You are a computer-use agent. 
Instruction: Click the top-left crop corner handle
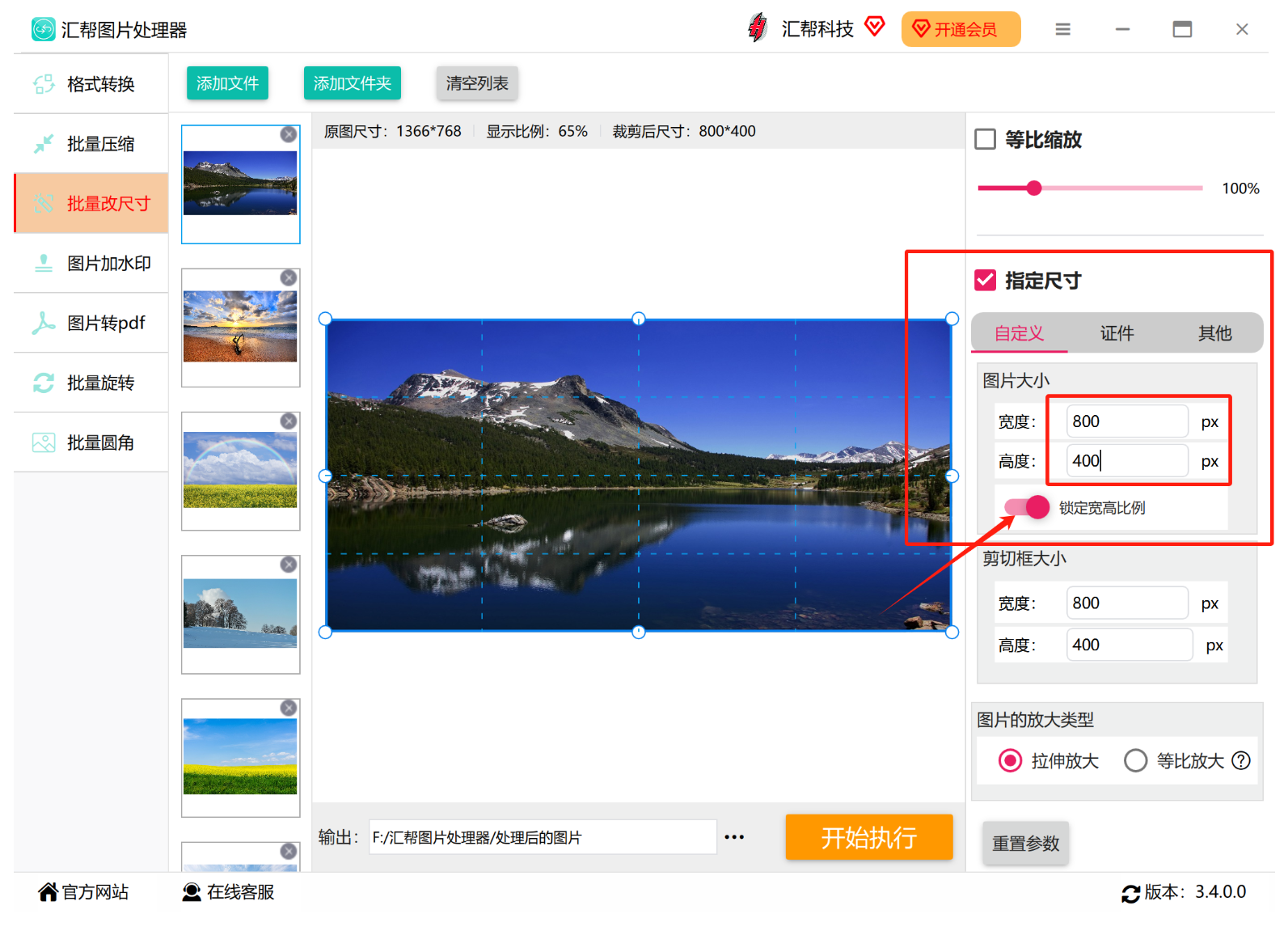325,319
